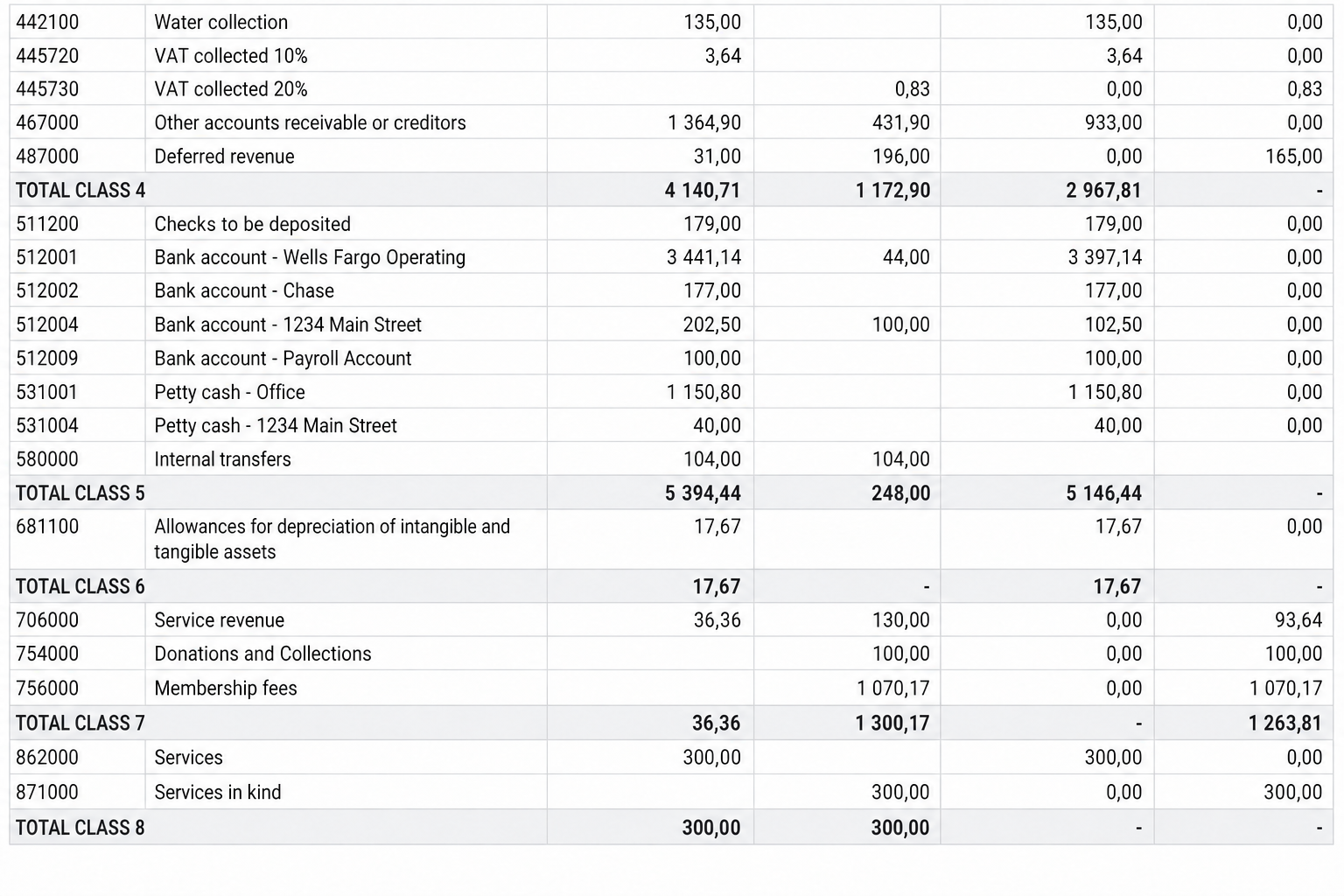Screen dimensions: 1344x896
Task: Click the Services in kind account
Action: pyautogui.click(x=218, y=792)
